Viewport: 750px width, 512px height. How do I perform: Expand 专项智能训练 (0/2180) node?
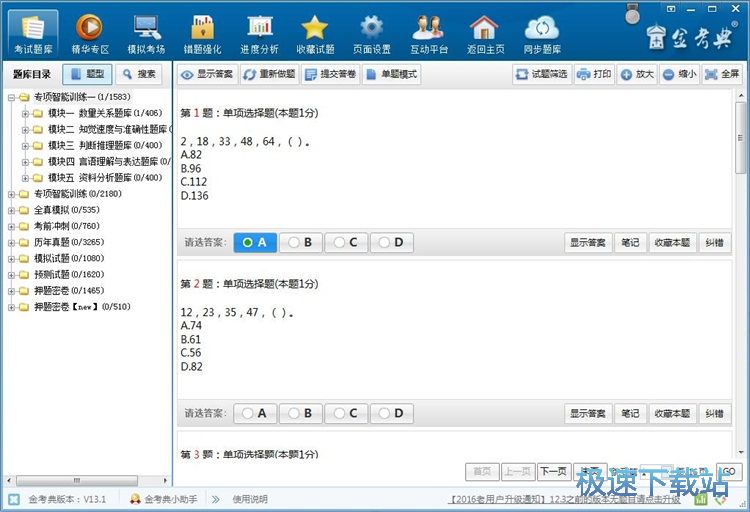(x=11, y=194)
